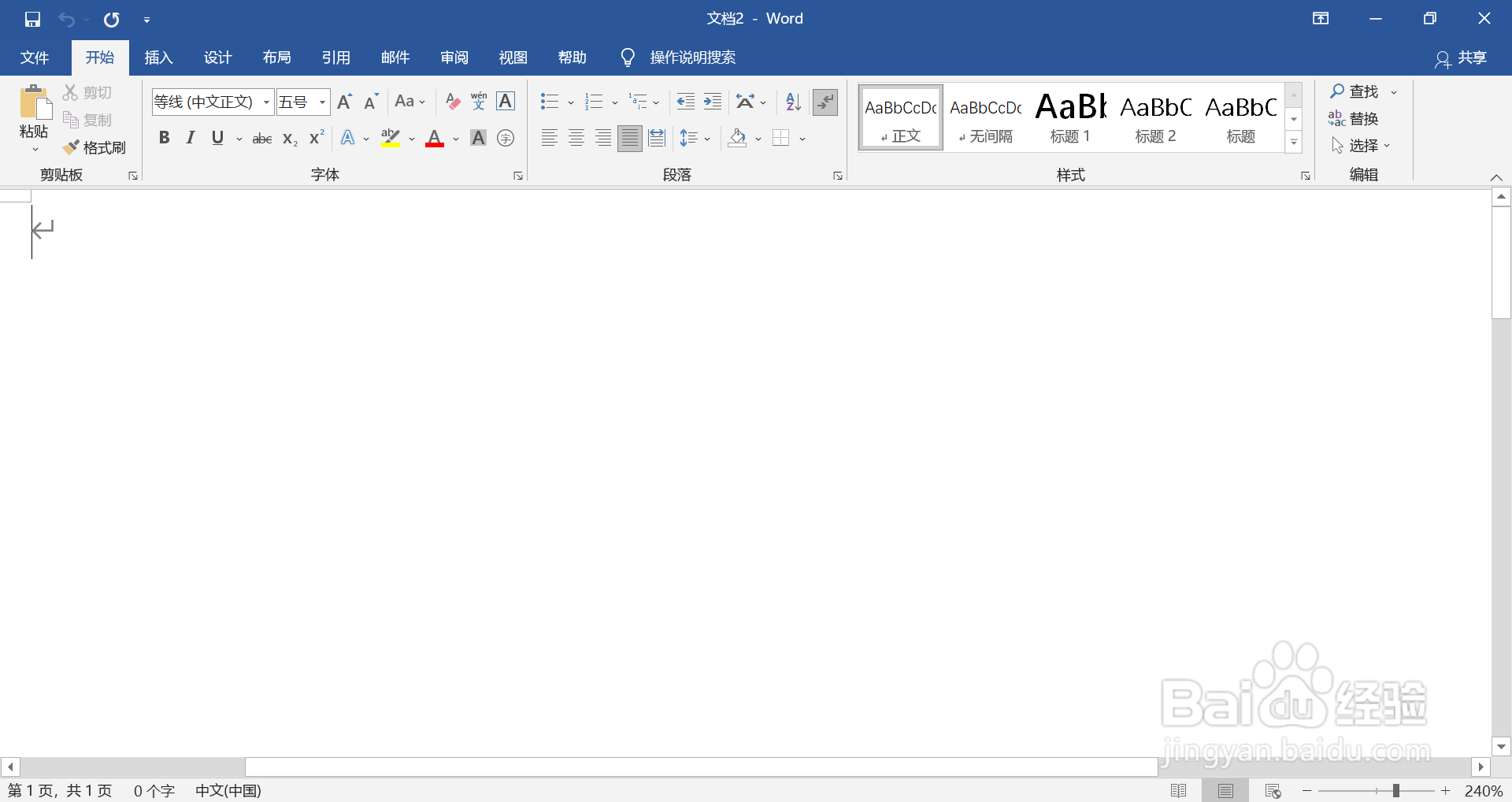The width and height of the screenshot is (1512, 802).
Task: Decrease paragraph indent
Action: pyautogui.click(x=686, y=102)
